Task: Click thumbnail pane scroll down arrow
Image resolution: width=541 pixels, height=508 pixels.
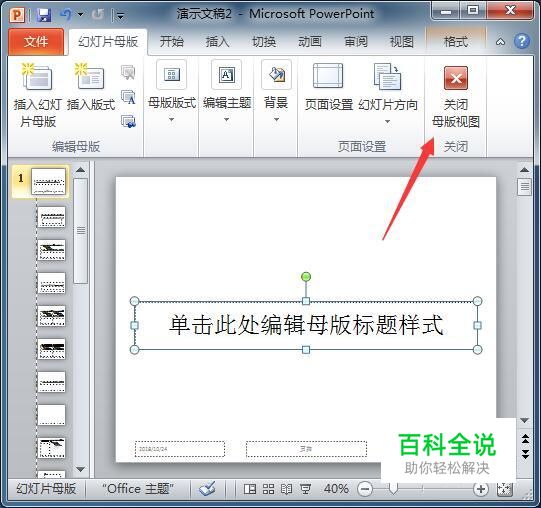Action: [80, 469]
